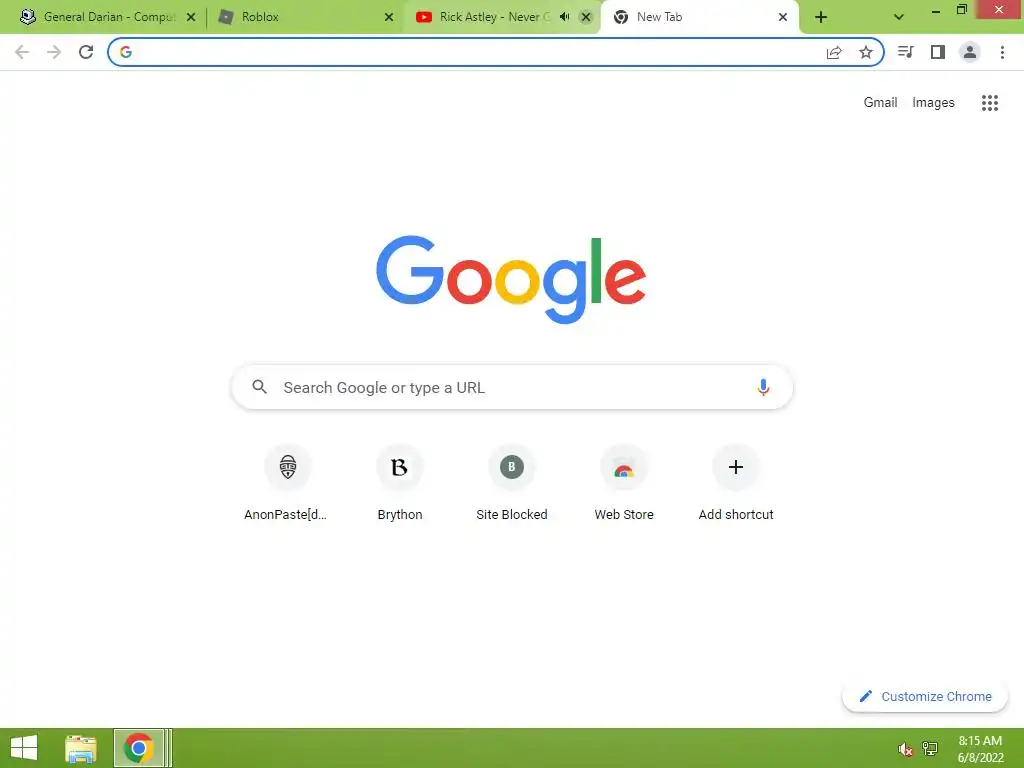This screenshot has height=768, width=1024.
Task: Open the media control icon in toolbar
Action: pyautogui.click(x=905, y=52)
